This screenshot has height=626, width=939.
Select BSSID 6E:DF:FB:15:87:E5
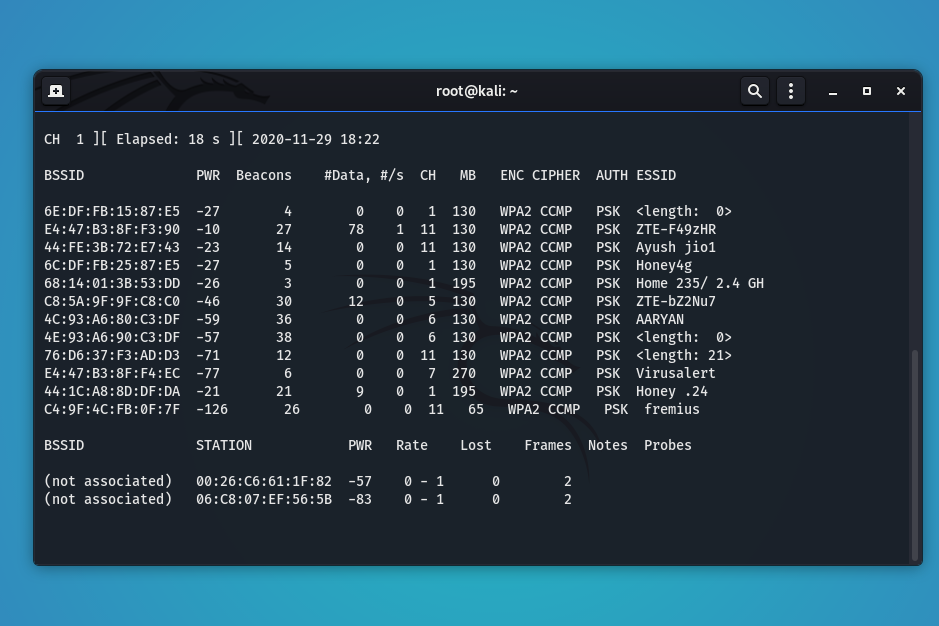pyautogui.click(x=112, y=211)
